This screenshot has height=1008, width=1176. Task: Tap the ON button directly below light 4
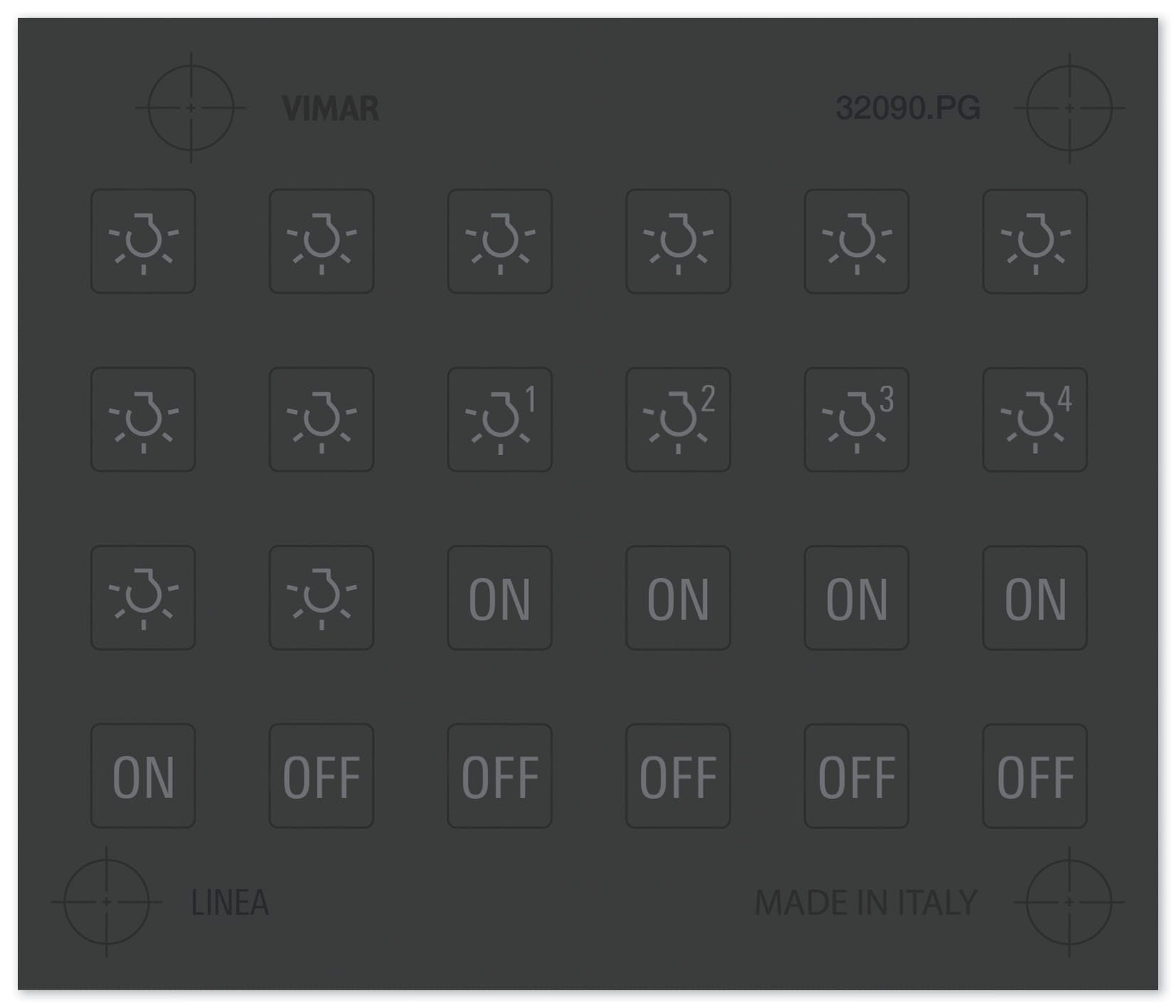[1034, 598]
